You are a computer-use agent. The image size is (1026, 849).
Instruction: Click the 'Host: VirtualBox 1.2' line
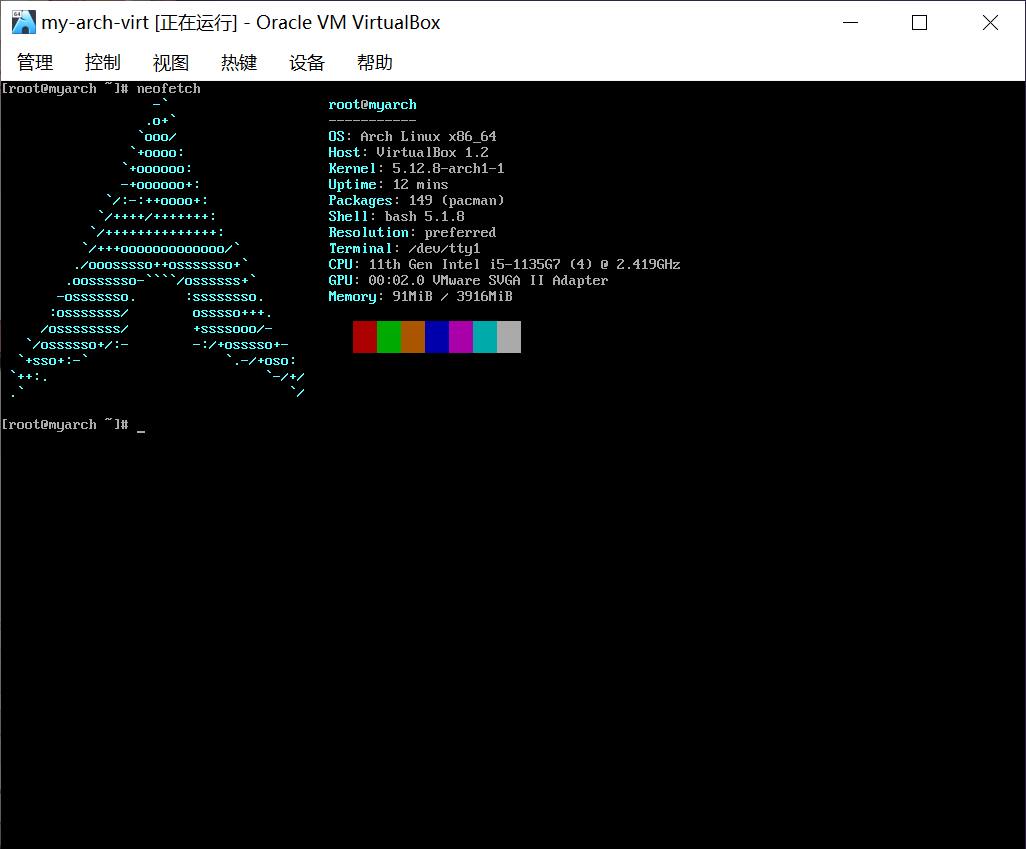(408, 153)
